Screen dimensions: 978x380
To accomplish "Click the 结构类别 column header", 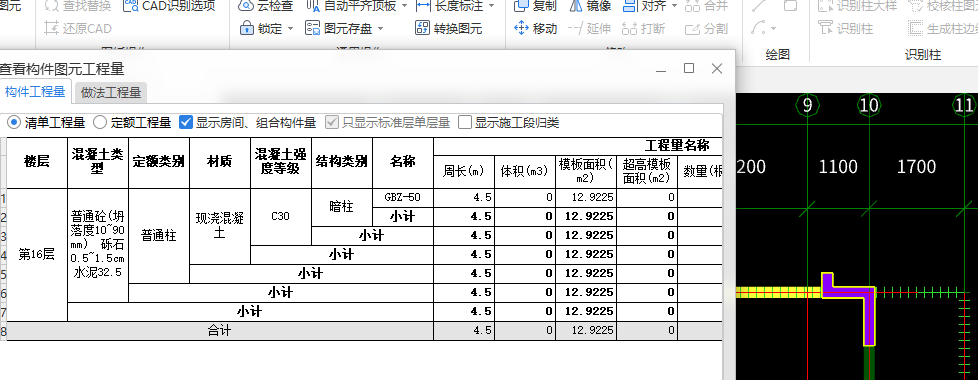I will (342, 162).
